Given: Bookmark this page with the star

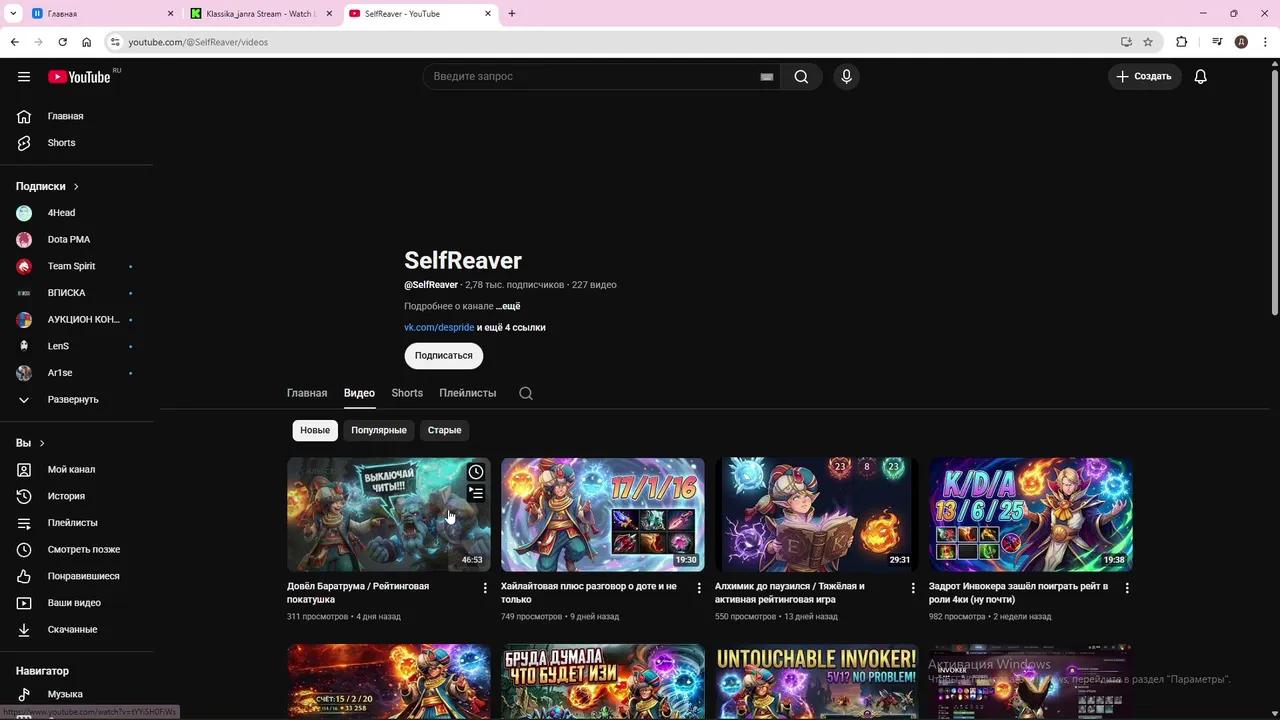Looking at the screenshot, I should click(x=1148, y=42).
